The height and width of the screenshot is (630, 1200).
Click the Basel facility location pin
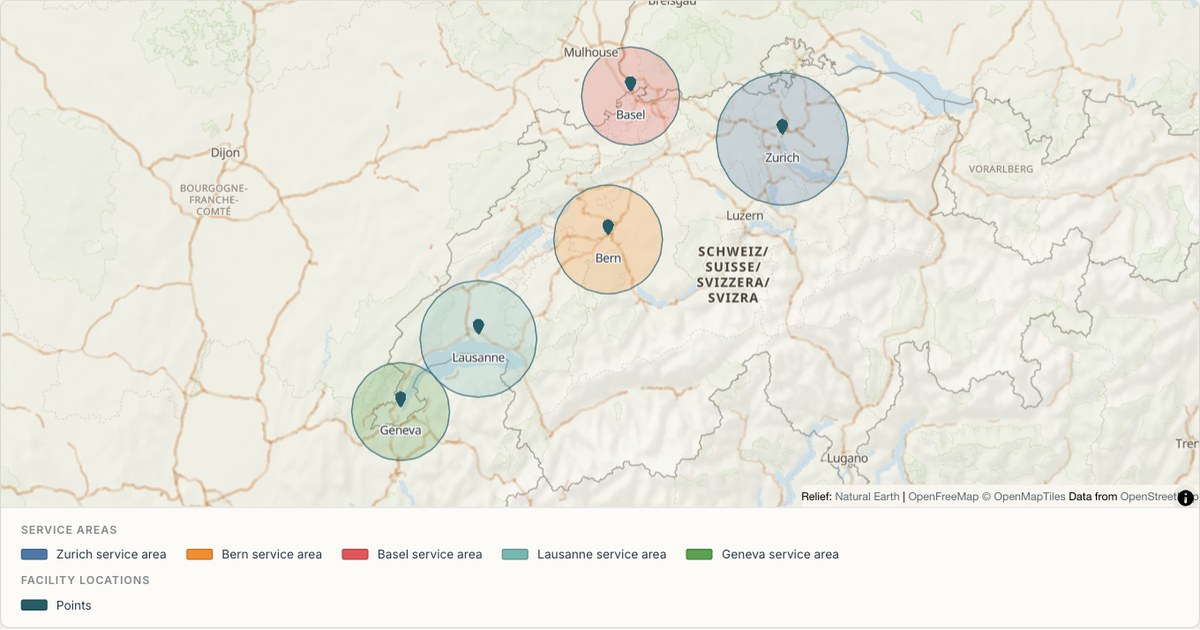(x=630, y=84)
